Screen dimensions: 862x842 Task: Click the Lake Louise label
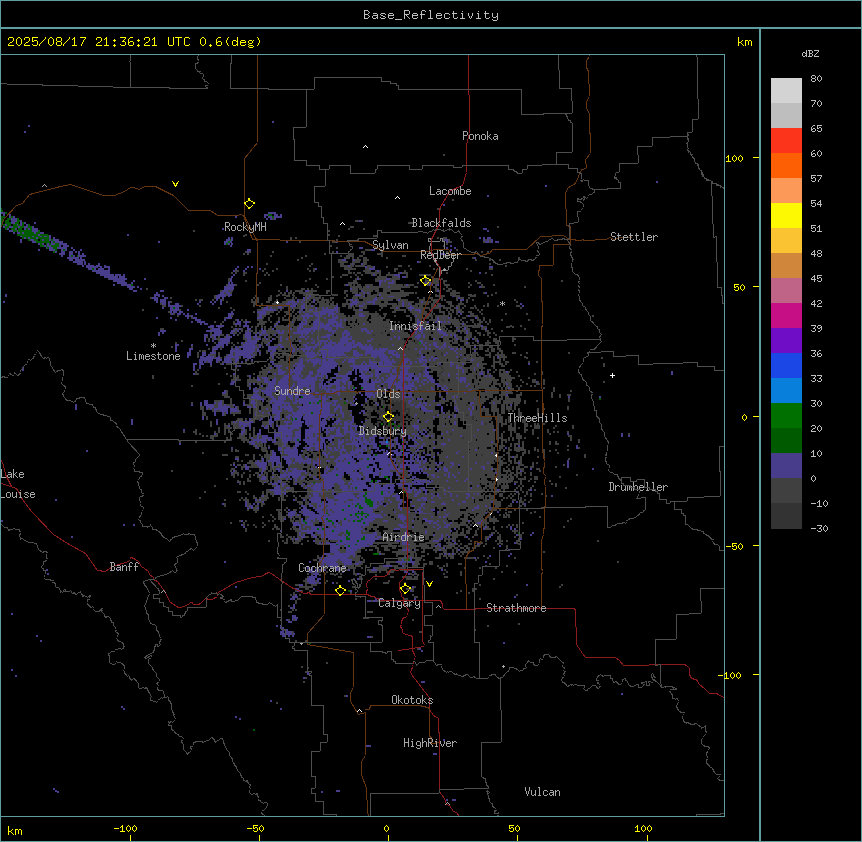(x=18, y=484)
